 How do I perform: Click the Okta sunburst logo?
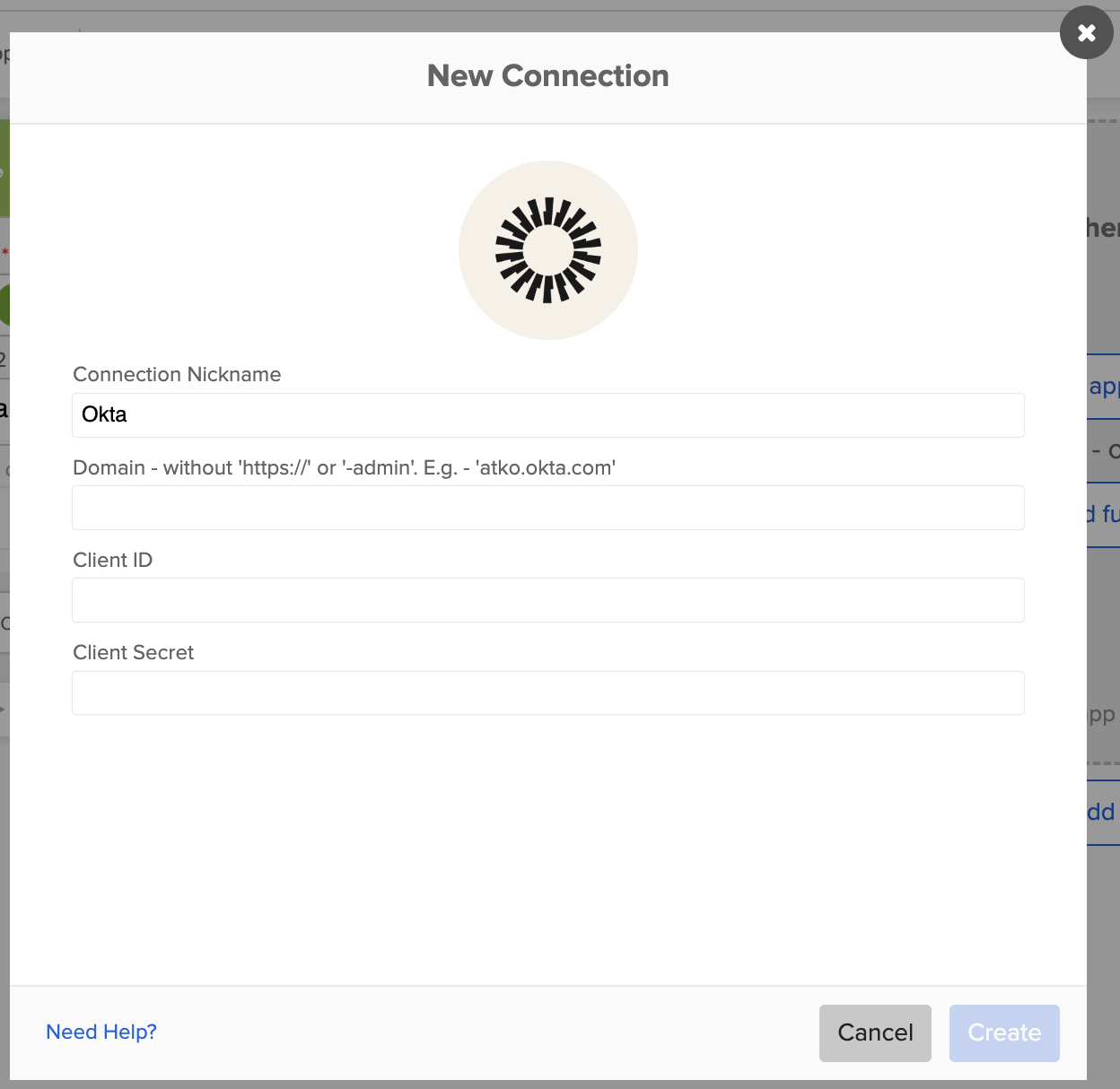tap(547, 250)
